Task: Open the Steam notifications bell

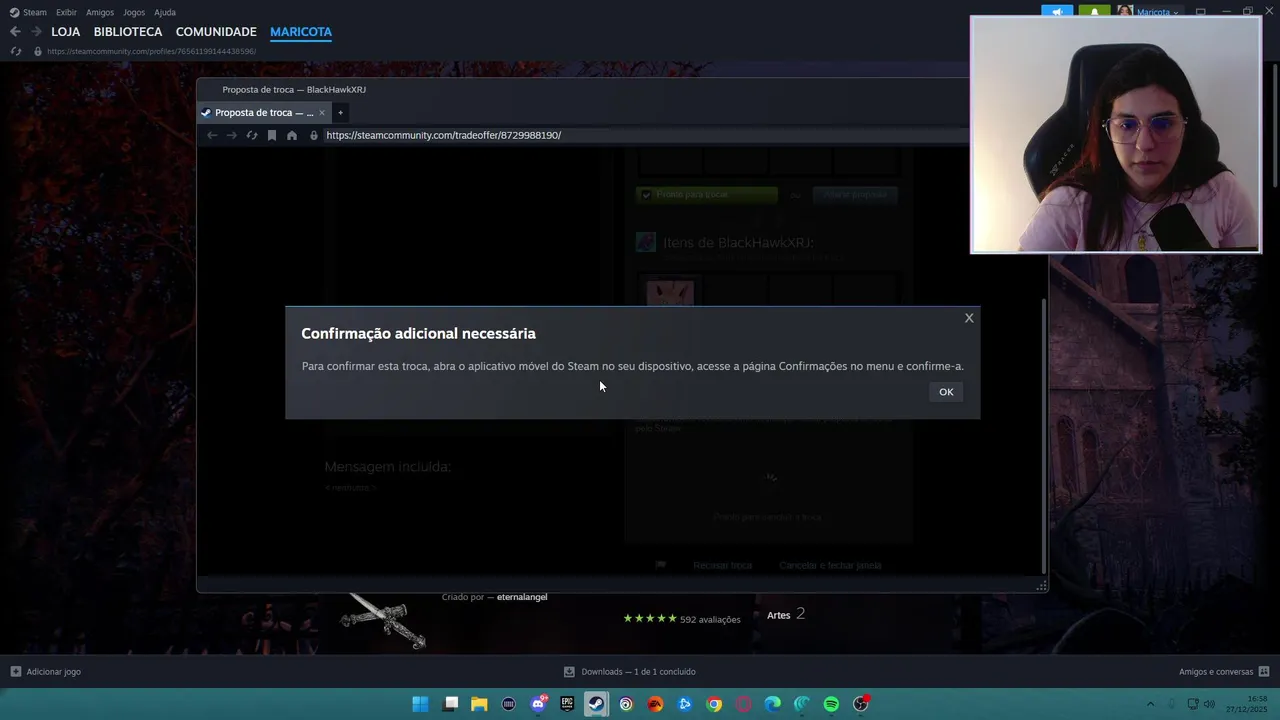Action: pos(1094,12)
